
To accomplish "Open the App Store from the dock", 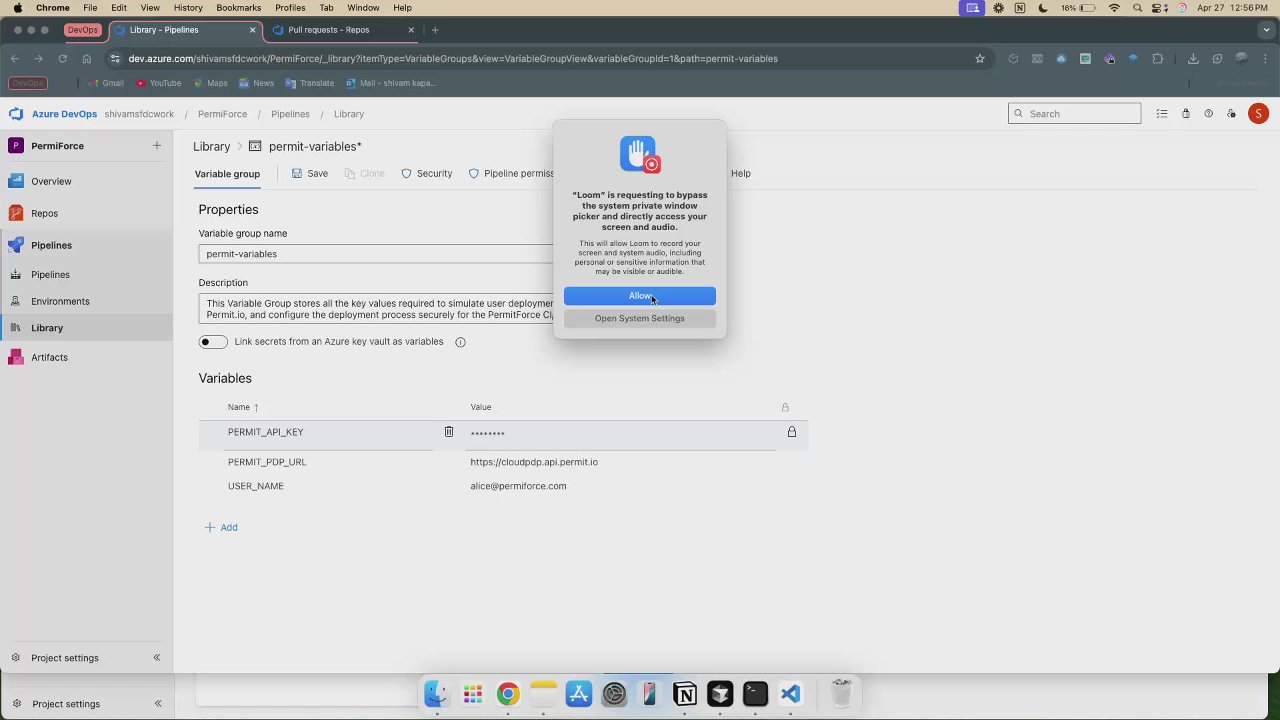I will 579,694.
